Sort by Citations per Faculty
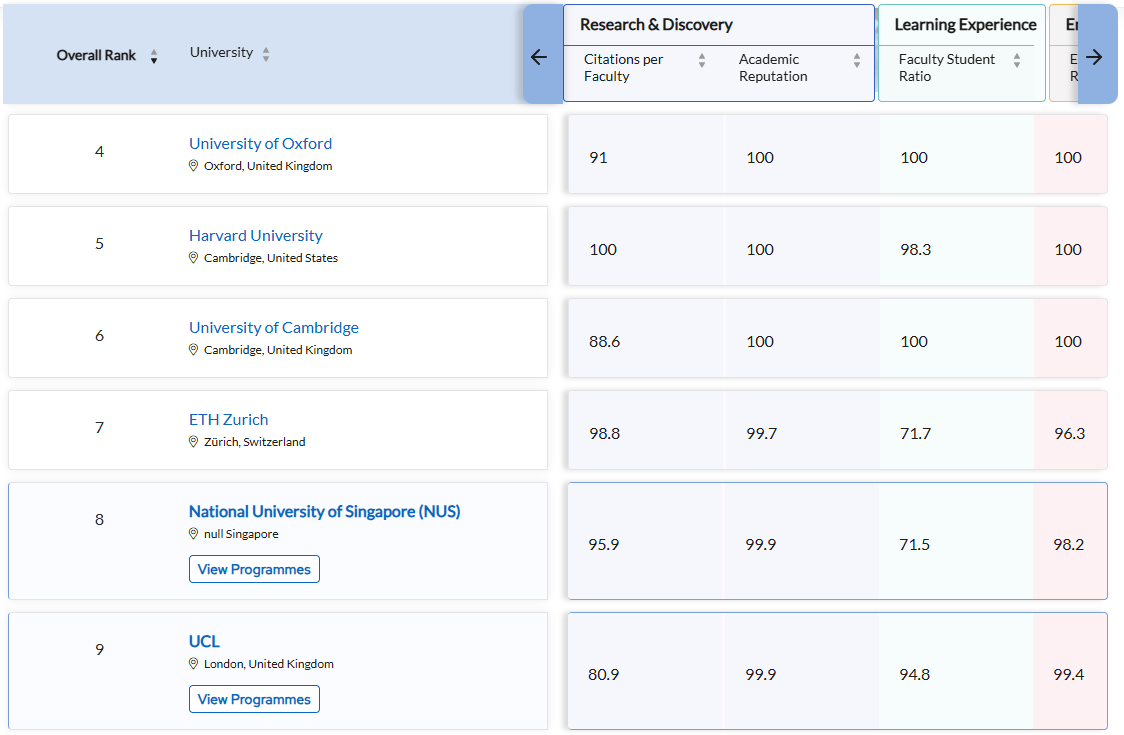The width and height of the screenshot is (1124, 735). (x=702, y=60)
